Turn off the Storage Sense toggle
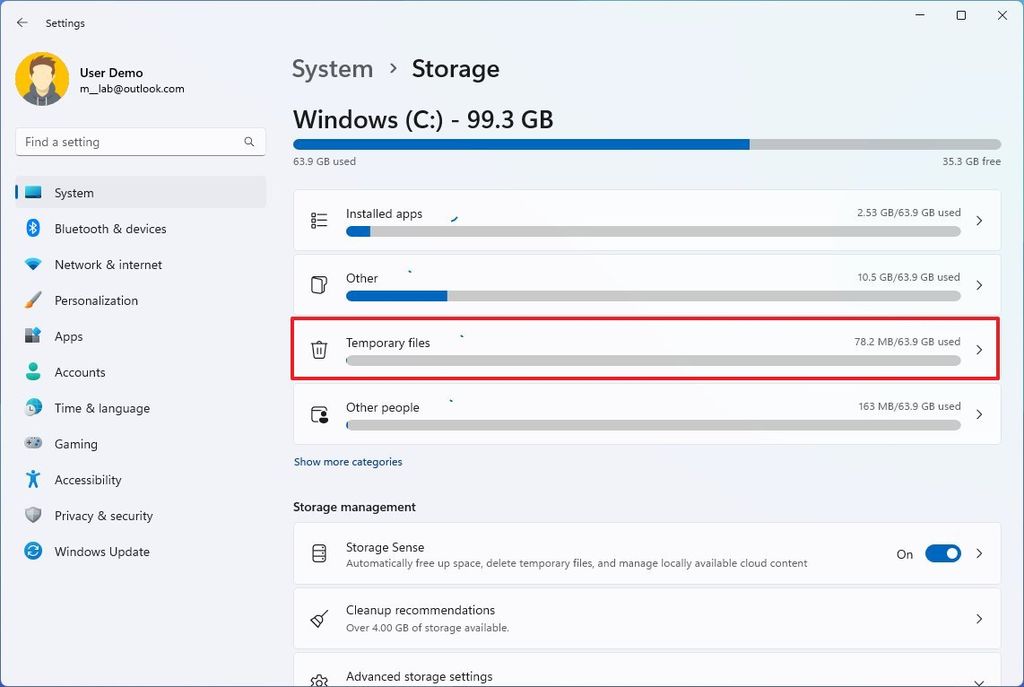This screenshot has height=687, width=1024. click(941, 553)
